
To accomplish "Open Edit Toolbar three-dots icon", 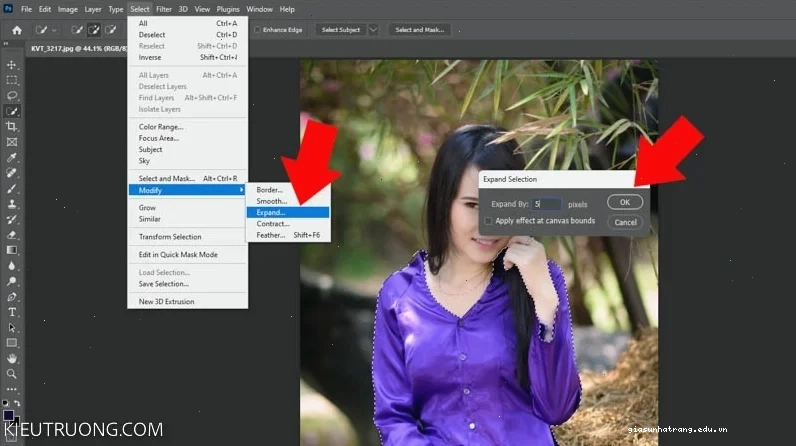I will [12, 389].
